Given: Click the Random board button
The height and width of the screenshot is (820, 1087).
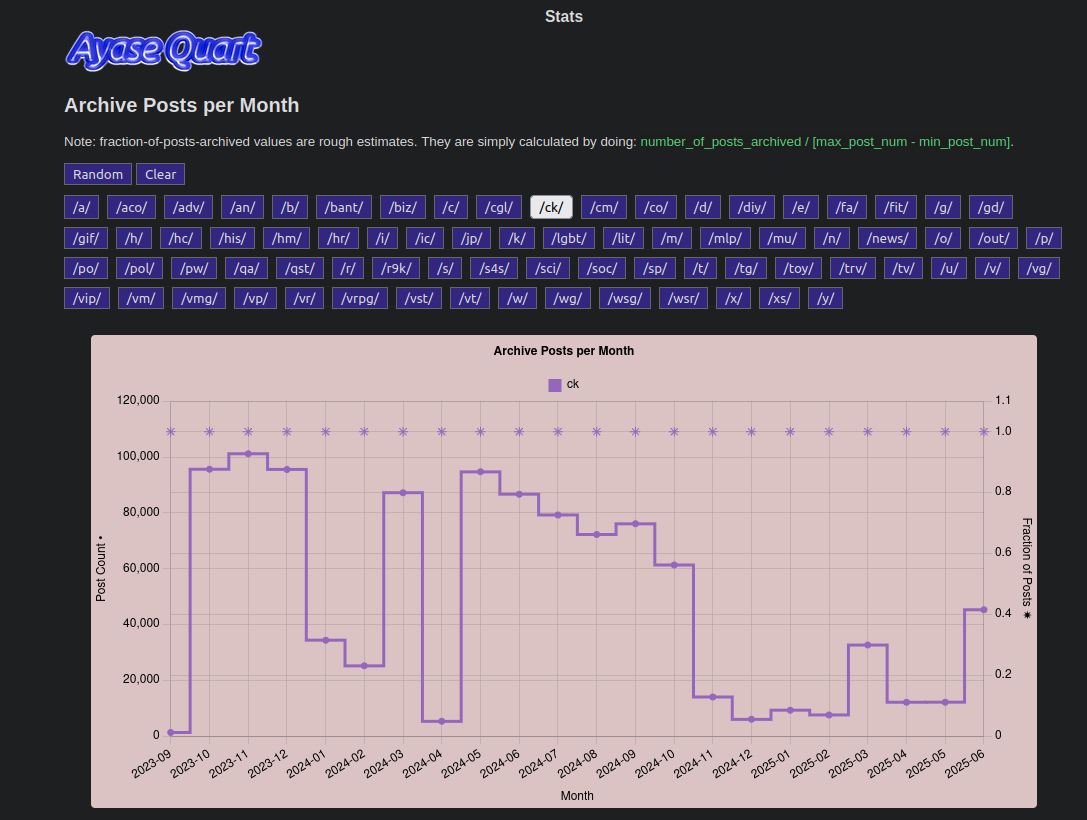Looking at the screenshot, I should point(98,174).
